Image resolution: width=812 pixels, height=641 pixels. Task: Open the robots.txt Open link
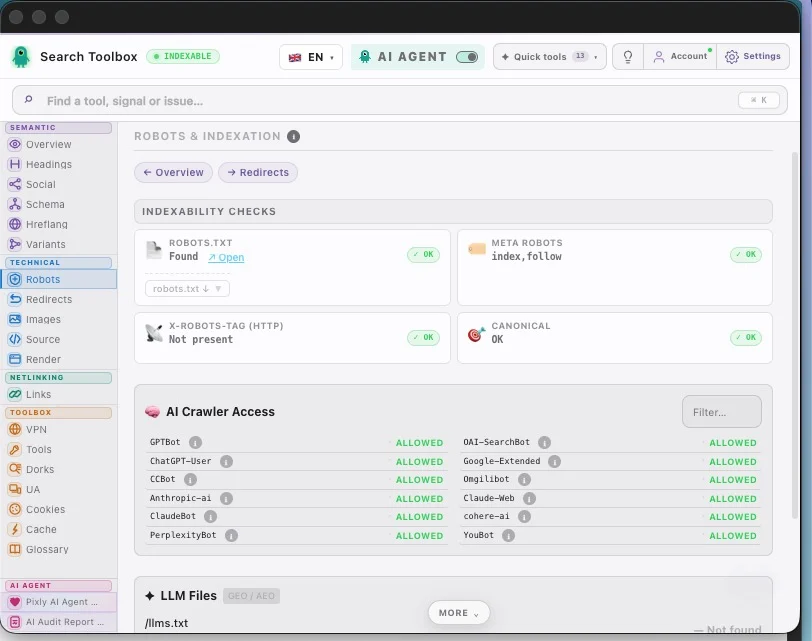tap(226, 257)
